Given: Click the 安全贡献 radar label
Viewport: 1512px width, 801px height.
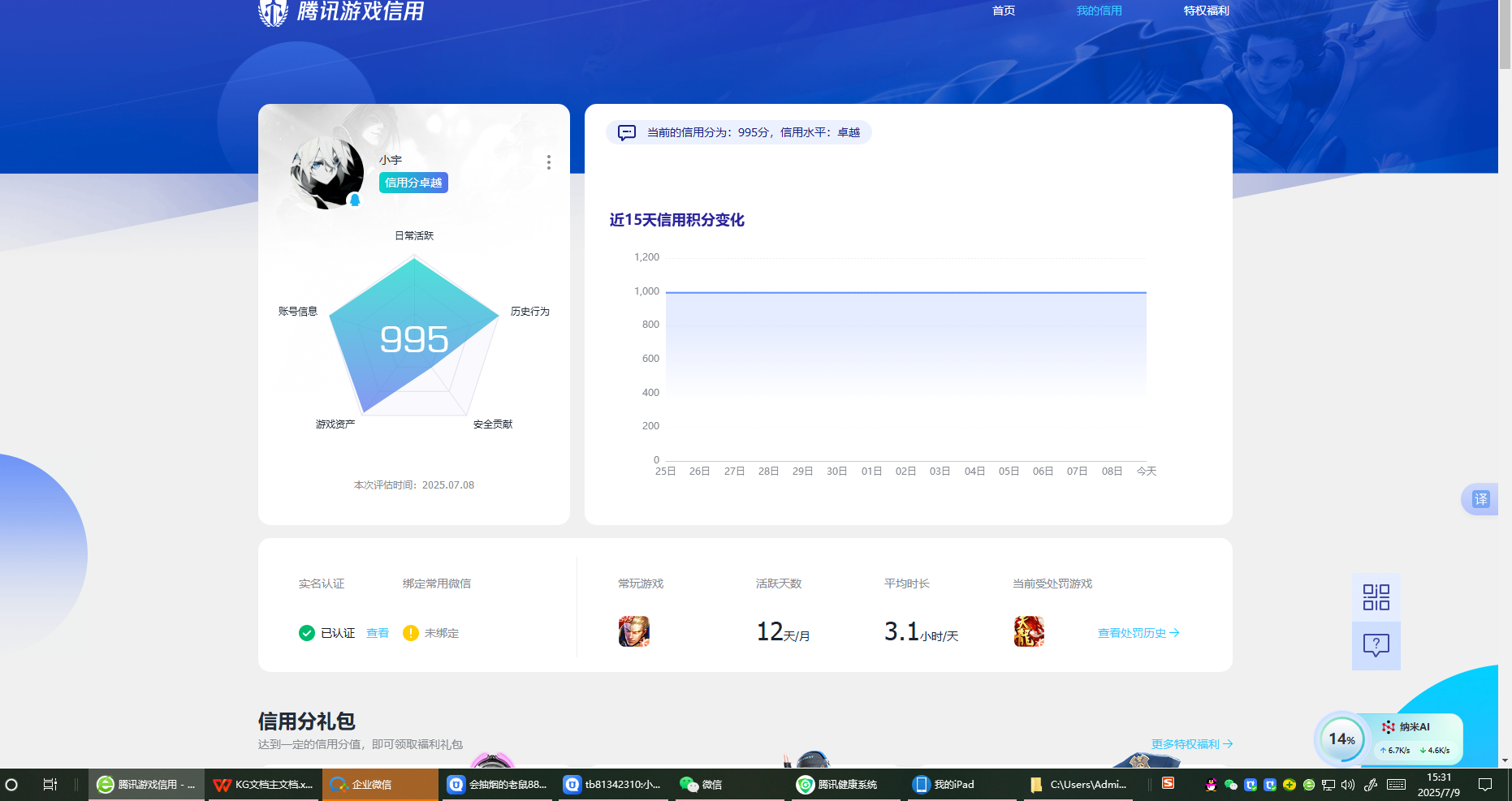Looking at the screenshot, I should 493,424.
